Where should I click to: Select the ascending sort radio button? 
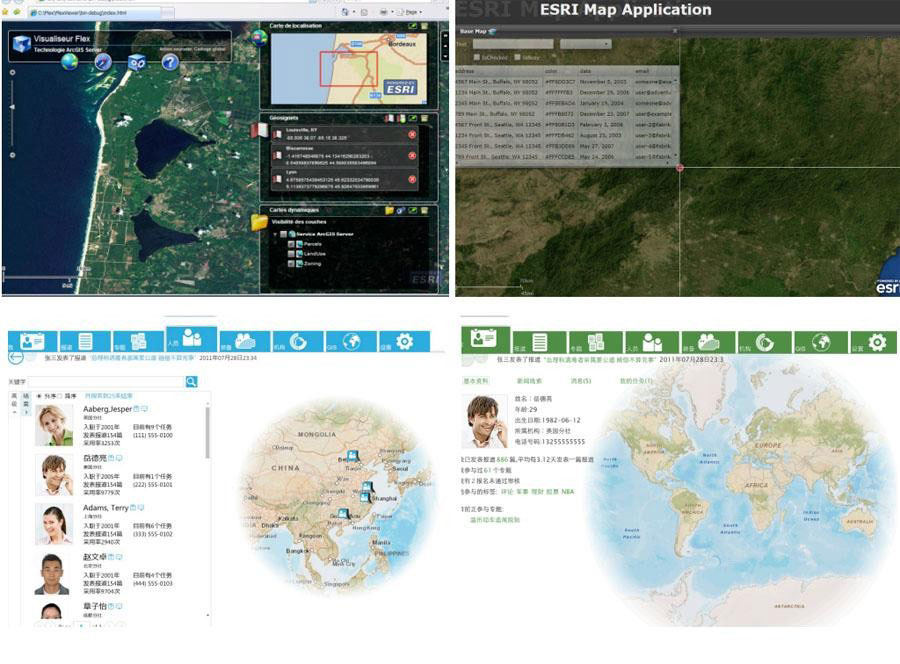39,396
